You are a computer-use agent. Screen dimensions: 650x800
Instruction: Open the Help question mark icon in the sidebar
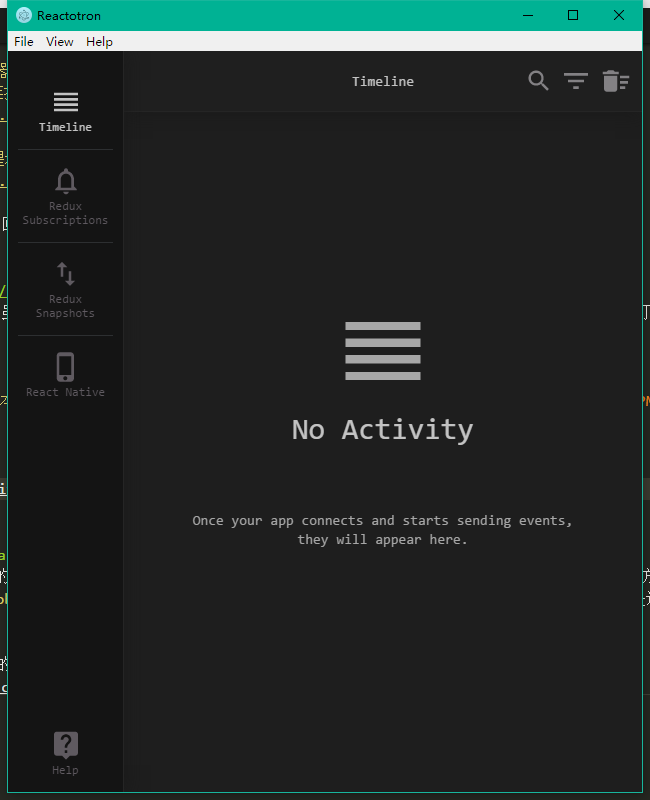tap(66, 745)
